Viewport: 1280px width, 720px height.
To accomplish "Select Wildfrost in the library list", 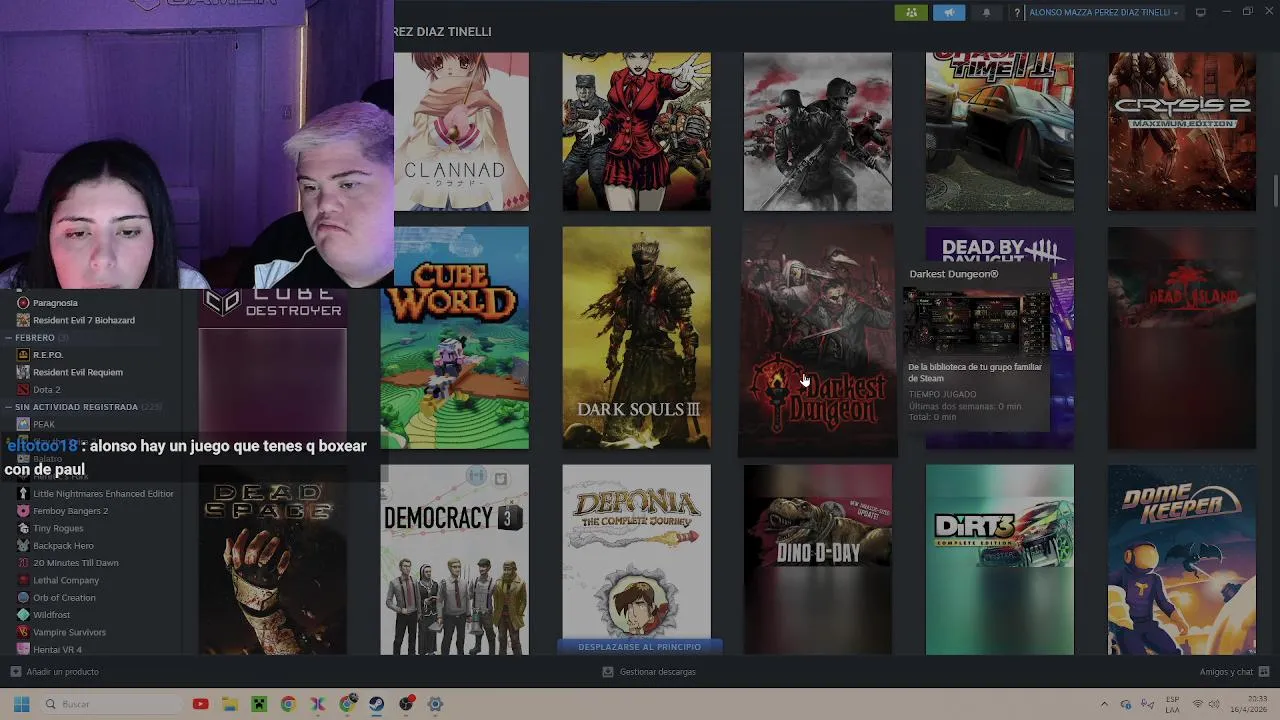I will coord(51,615).
